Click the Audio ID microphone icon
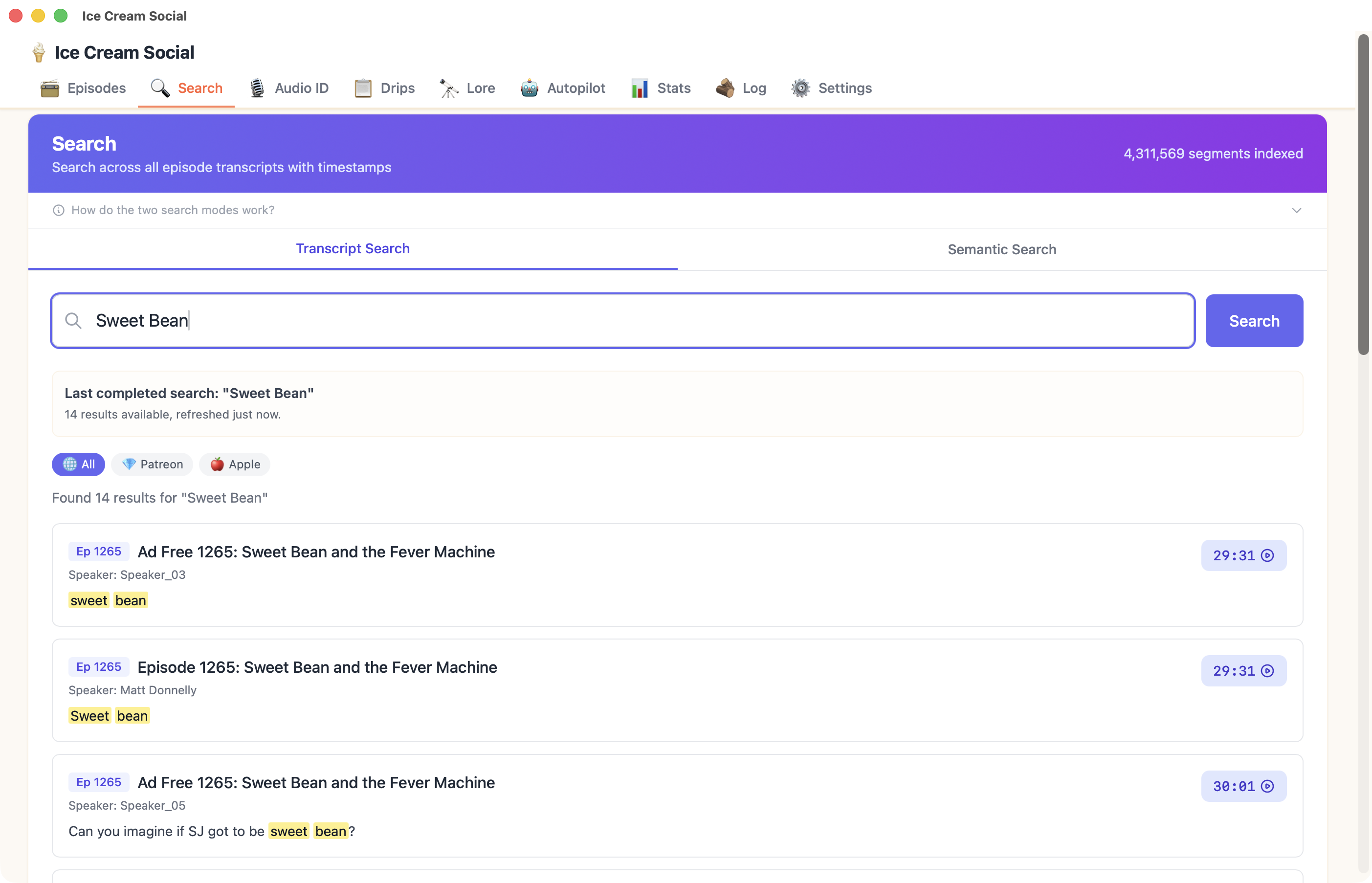The image size is (1372, 883). coord(257,88)
